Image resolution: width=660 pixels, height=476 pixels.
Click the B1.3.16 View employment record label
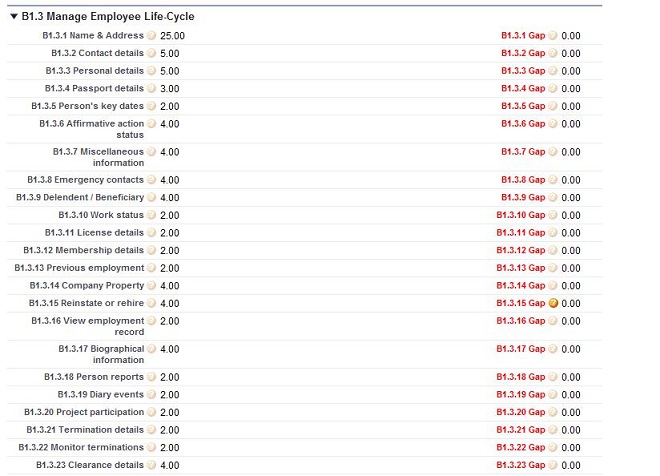[88, 326]
